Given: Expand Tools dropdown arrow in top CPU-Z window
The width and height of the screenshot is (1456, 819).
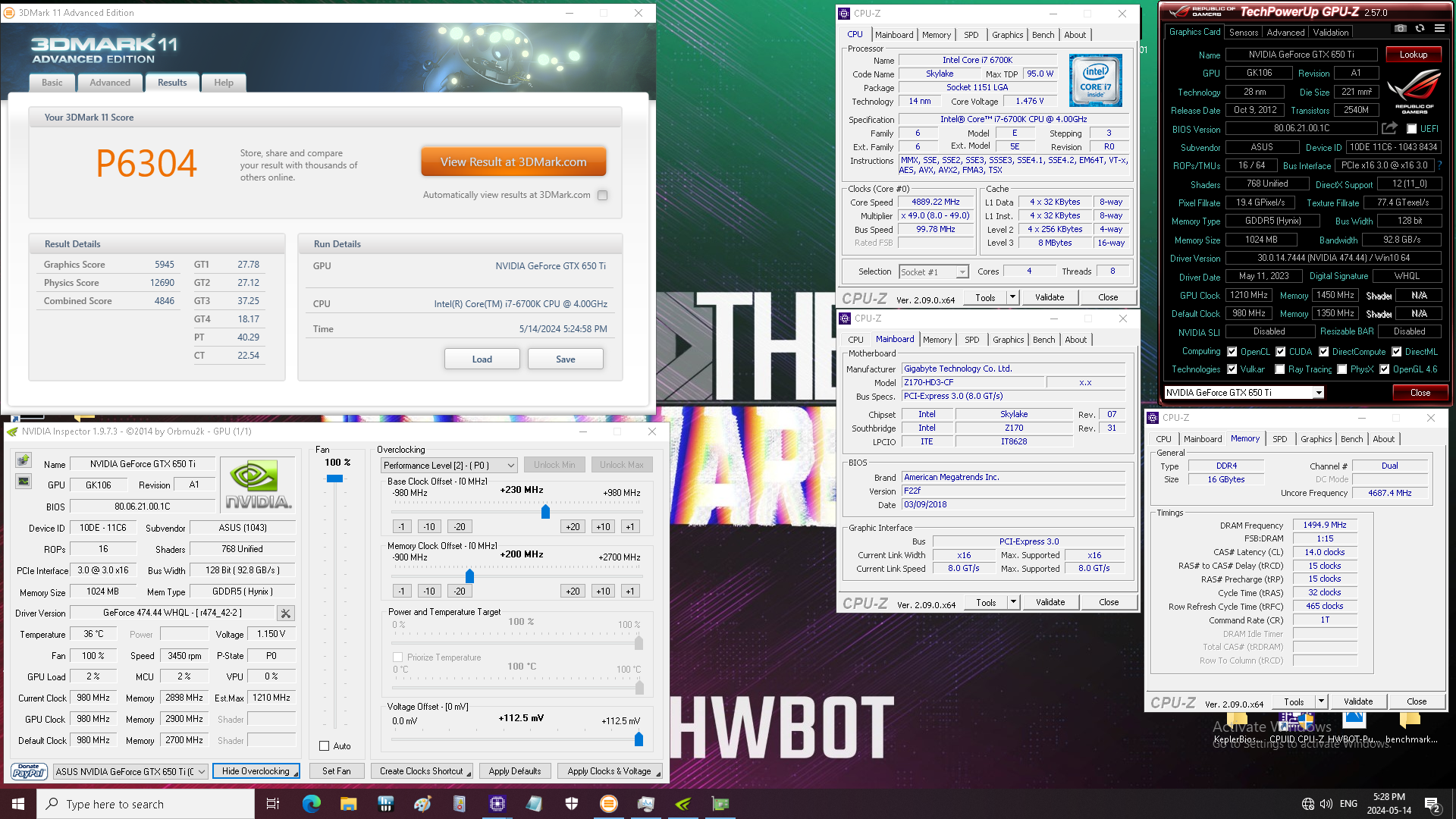Looking at the screenshot, I should click(x=1012, y=297).
